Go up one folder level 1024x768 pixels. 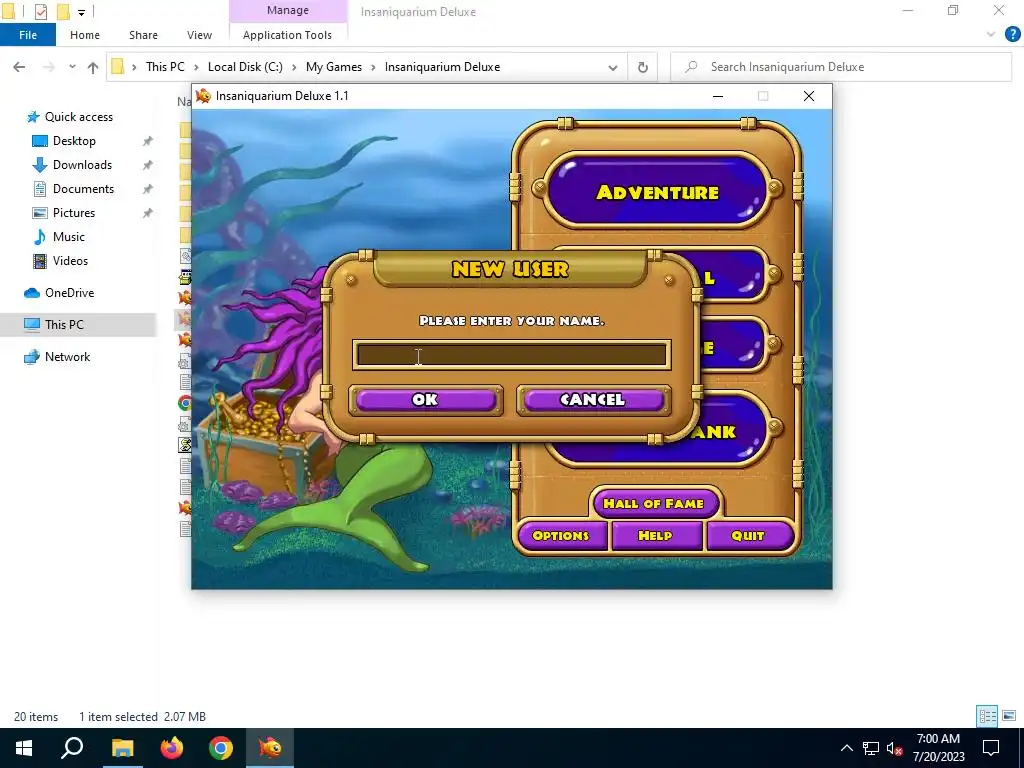tap(93, 67)
